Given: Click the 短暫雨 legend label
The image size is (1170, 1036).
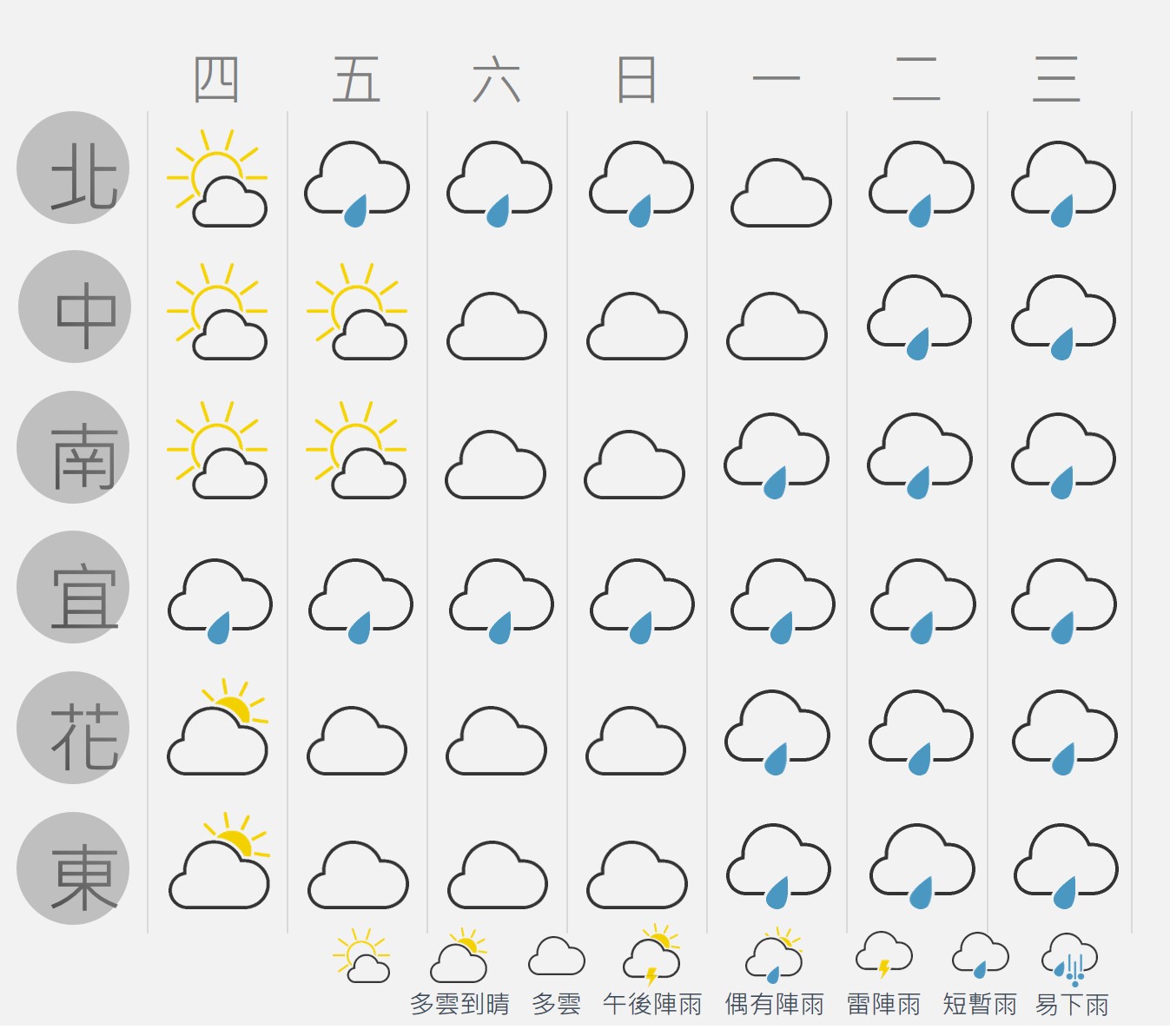Looking at the screenshot, I should [980, 1005].
